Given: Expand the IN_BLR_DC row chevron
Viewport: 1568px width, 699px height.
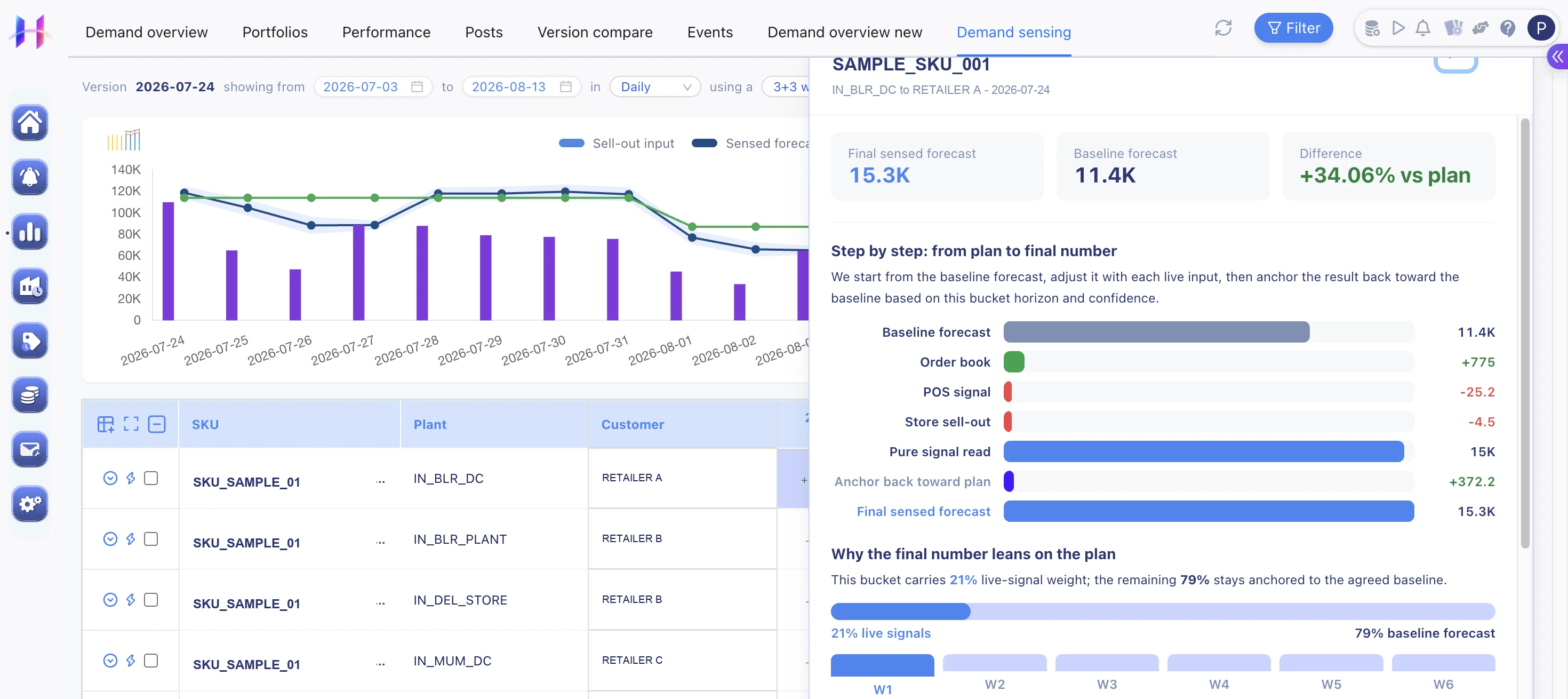Looking at the screenshot, I should tap(110, 478).
